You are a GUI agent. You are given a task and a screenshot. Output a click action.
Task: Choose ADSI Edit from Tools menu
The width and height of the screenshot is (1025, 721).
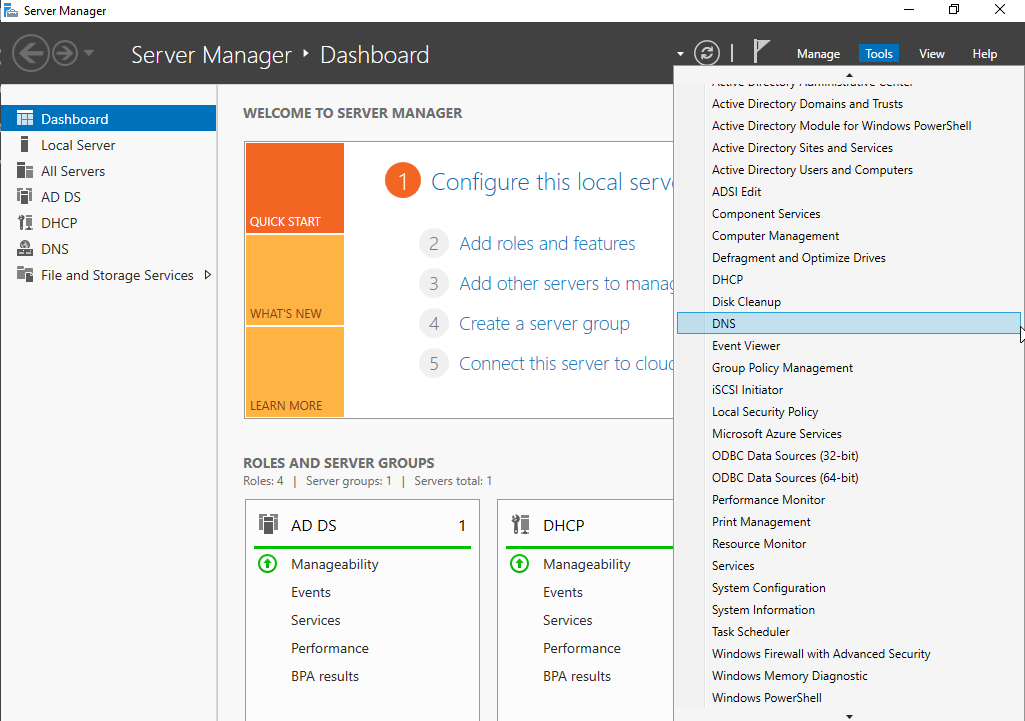click(x=849, y=192)
